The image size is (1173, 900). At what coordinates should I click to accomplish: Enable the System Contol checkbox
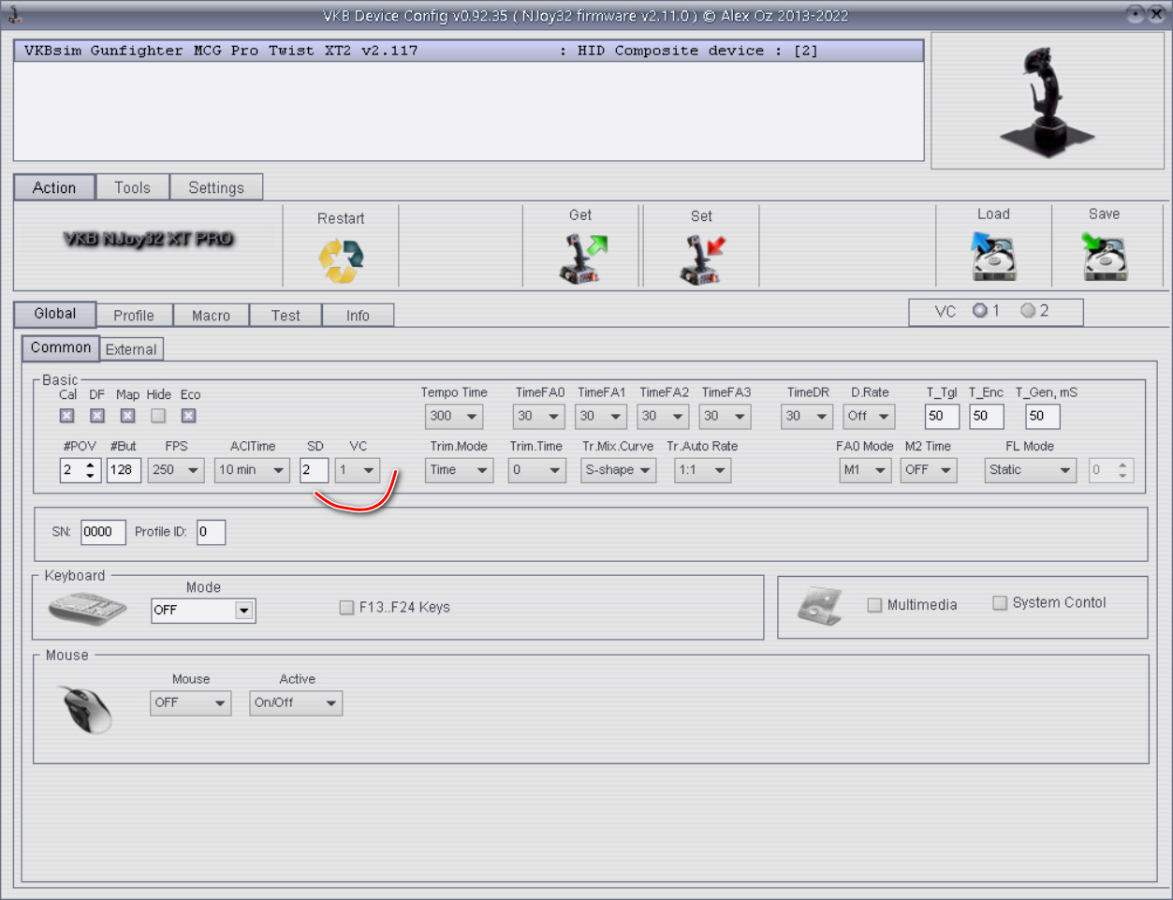pos(999,603)
